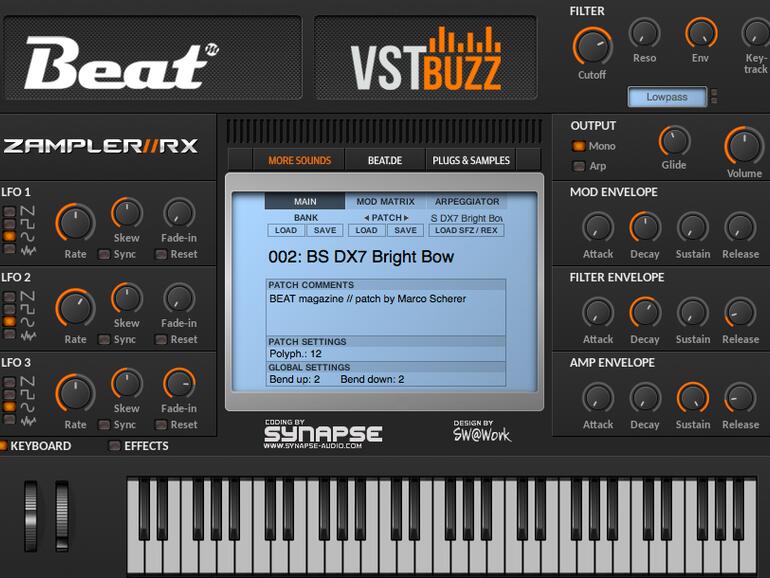The width and height of the screenshot is (770, 578).
Task: Click the LFO 3 Fade-in knob
Action: (179, 384)
